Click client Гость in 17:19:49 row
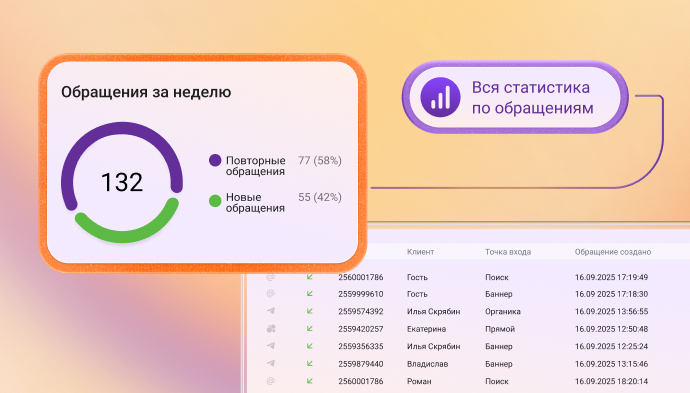Viewport: 690px width, 393px height. [x=417, y=277]
